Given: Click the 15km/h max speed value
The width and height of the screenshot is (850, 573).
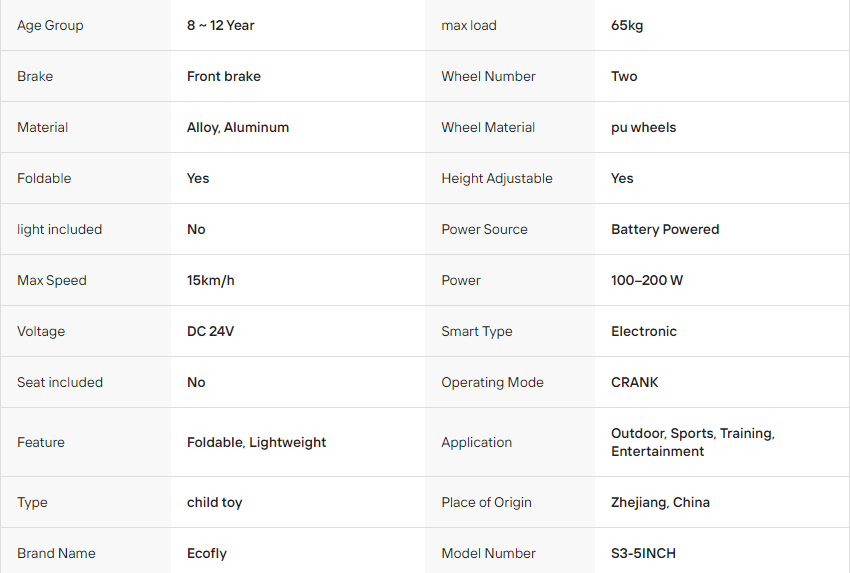Looking at the screenshot, I should point(211,280).
